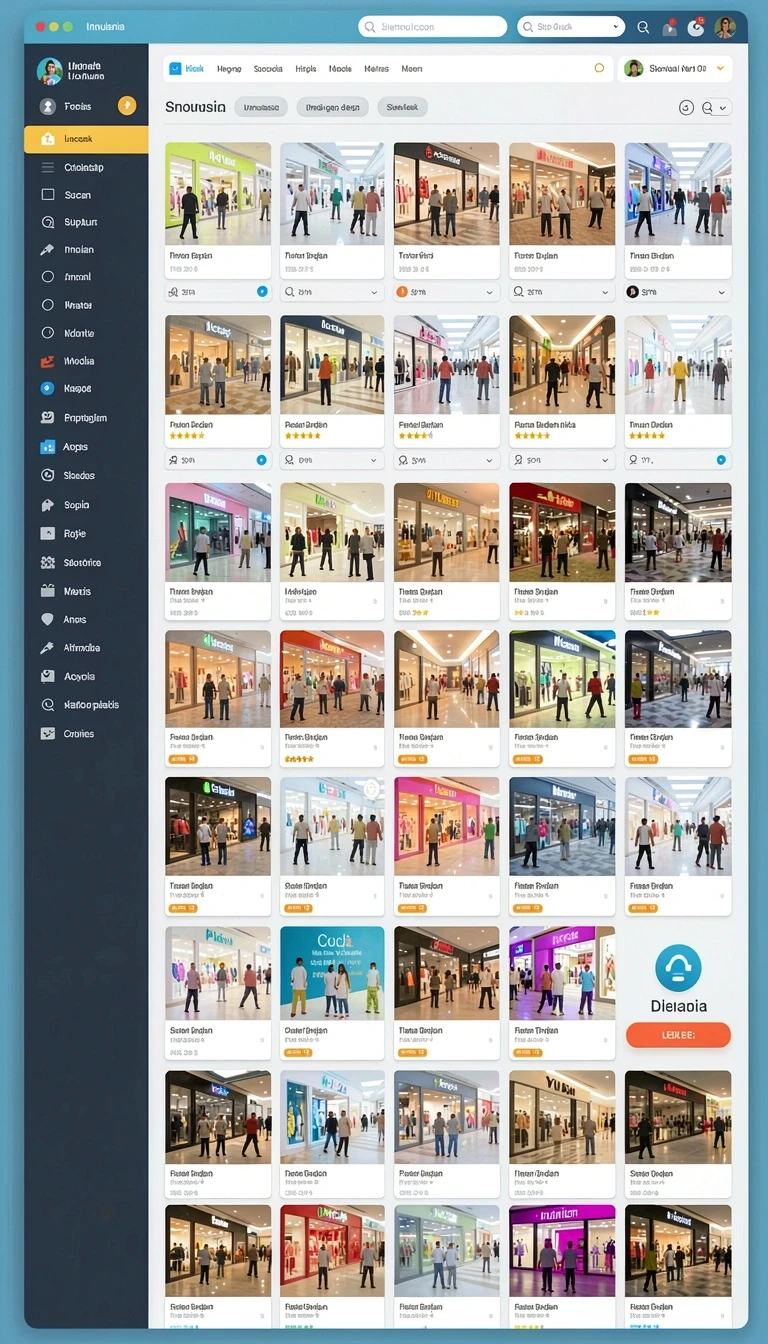Open dropdown under second card in second row
This screenshot has height=1344, width=768.
pos(332,460)
